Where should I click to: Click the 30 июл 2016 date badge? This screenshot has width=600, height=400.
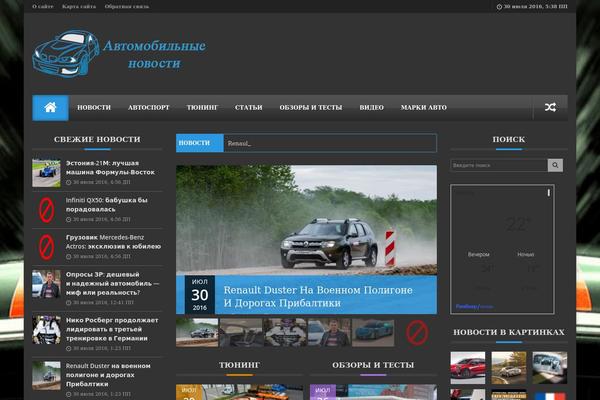200,295
